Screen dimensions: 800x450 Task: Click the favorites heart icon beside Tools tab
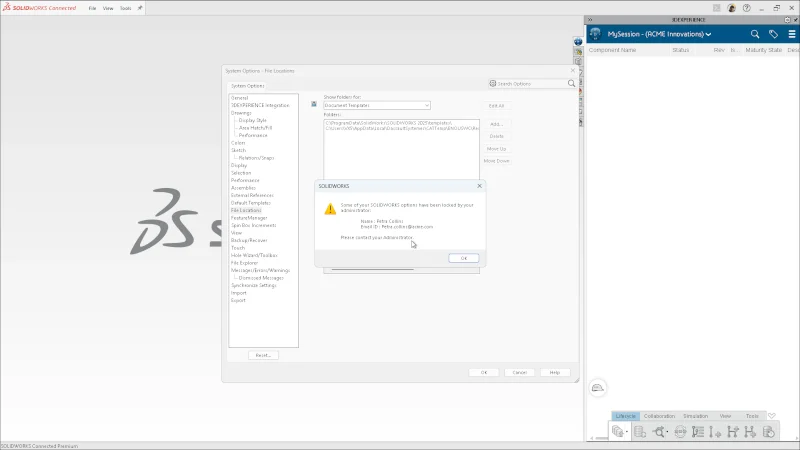point(772,416)
